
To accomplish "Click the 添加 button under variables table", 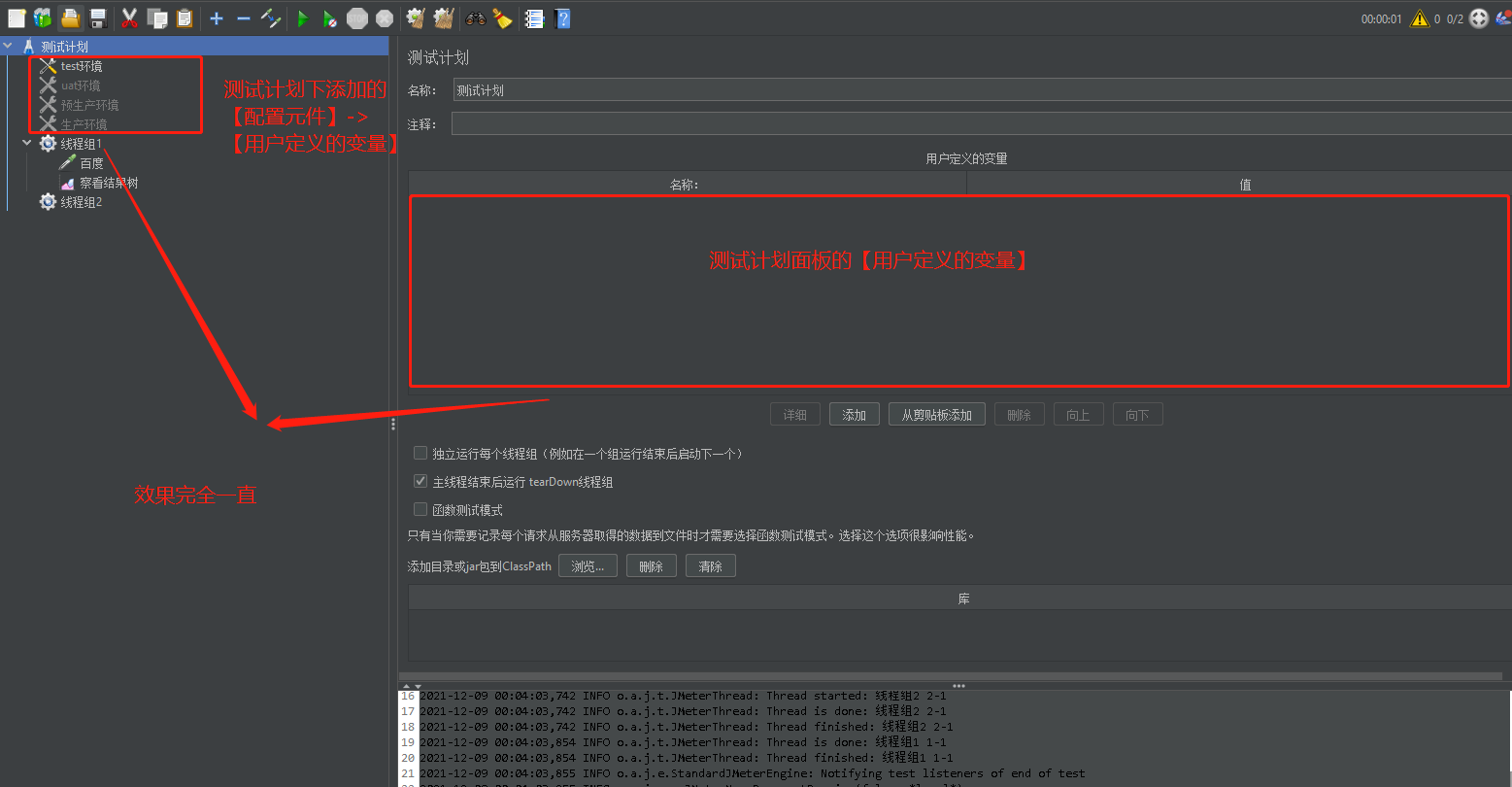I will (x=855, y=415).
